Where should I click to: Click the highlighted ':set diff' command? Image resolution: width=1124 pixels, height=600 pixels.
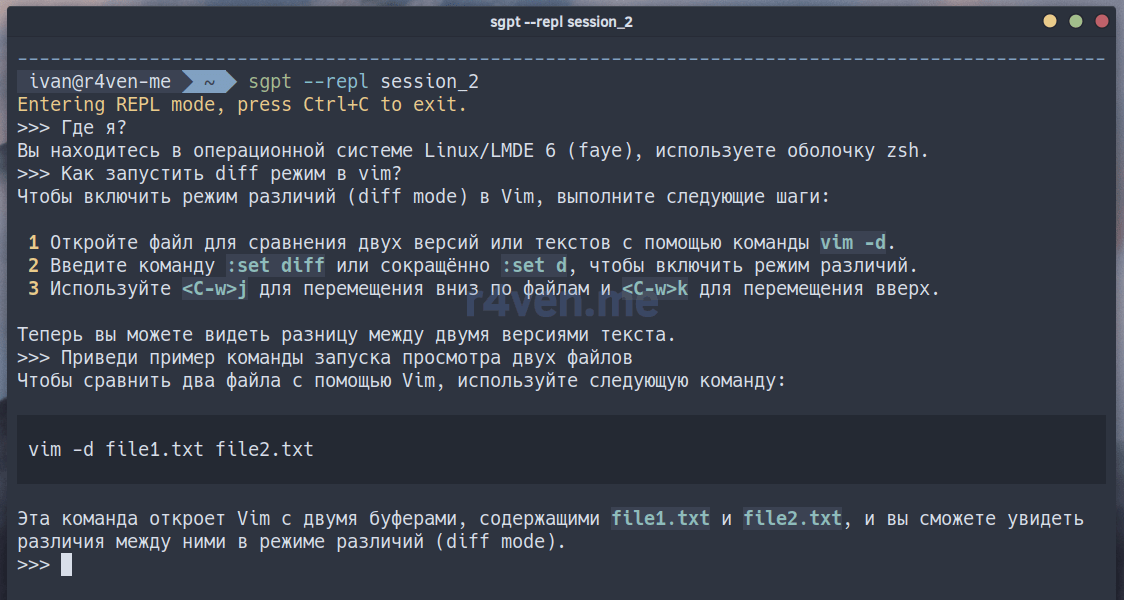point(275,266)
